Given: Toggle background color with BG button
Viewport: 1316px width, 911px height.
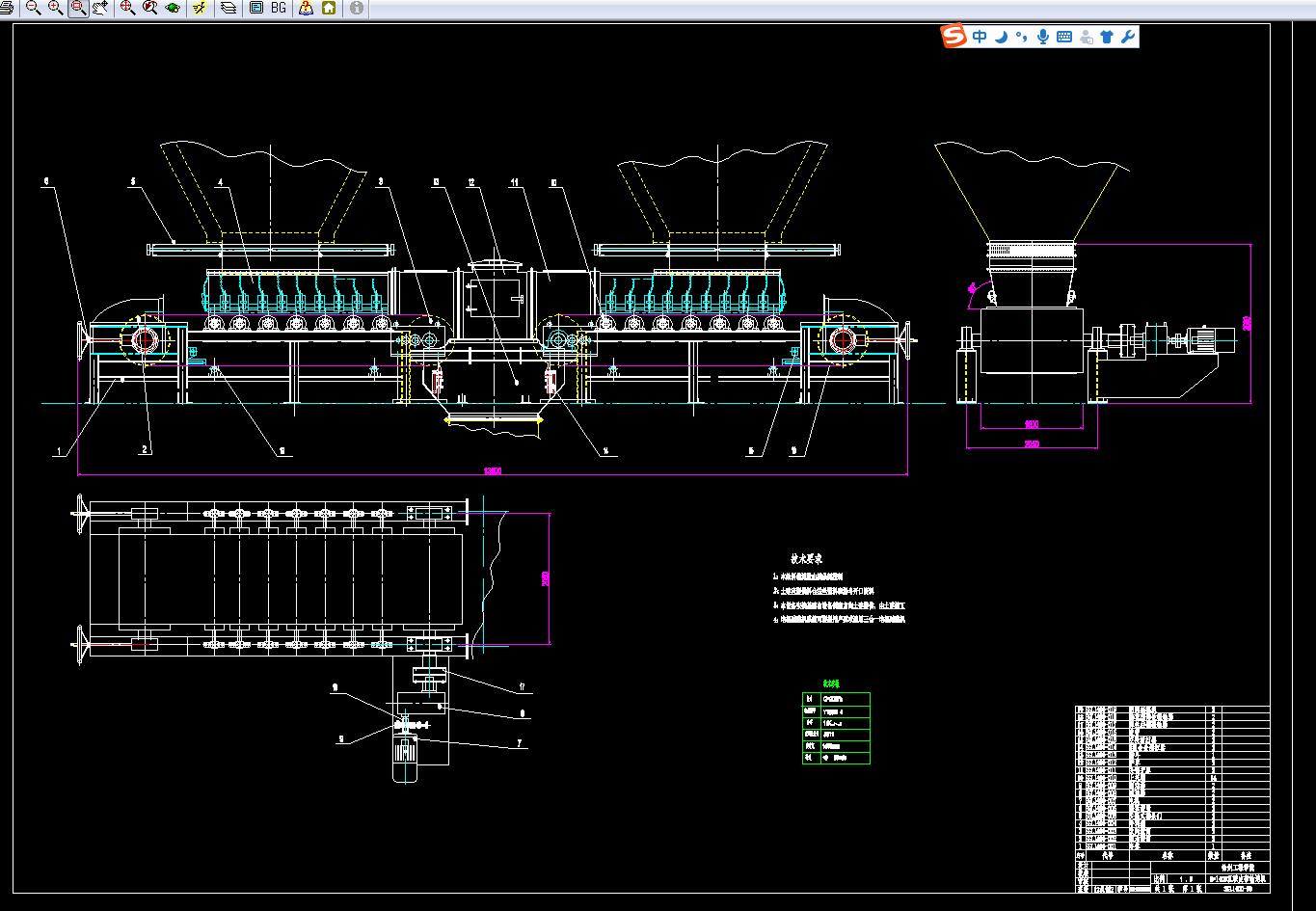Looking at the screenshot, I should [279, 8].
